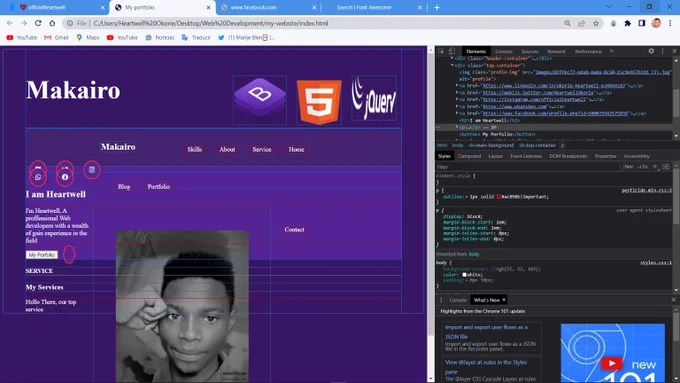The height and width of the screenshot is (383, 680).
Task: Reload the page with the refresh icon
Action: coord(38,23)
